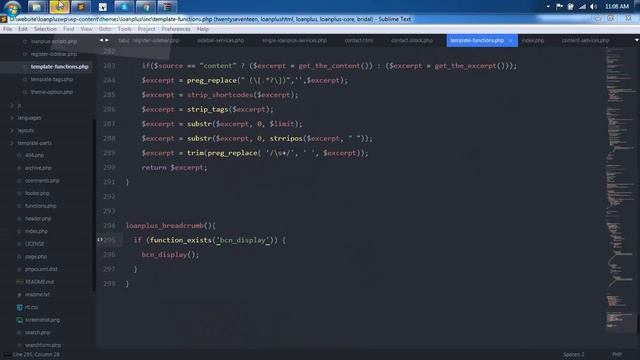This screenshot has height=360, width=640.
Task: Open the Edit menu
Action: (23, 29)
